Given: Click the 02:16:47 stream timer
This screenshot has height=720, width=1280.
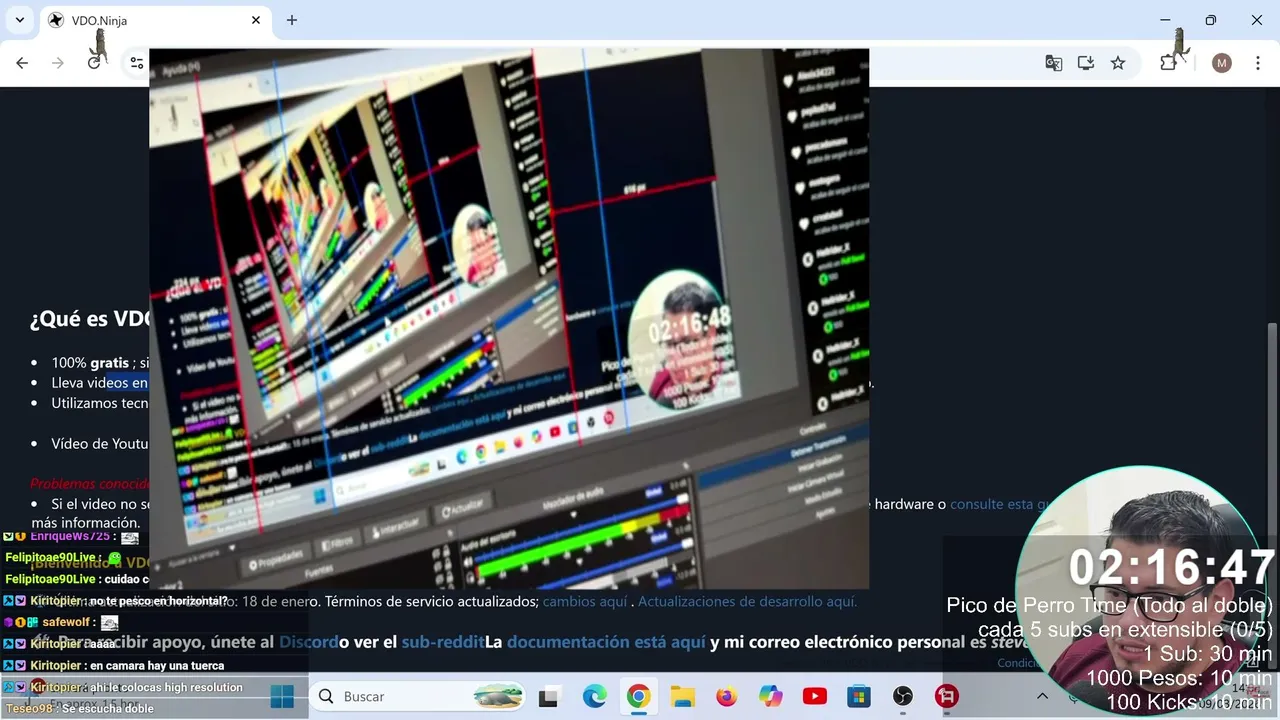Looking at the screenshot, I should [x=1172, y=568].
